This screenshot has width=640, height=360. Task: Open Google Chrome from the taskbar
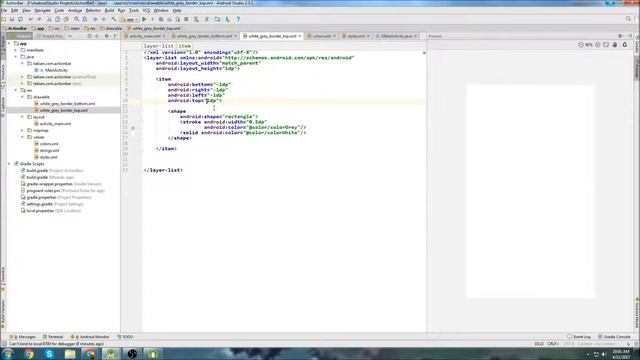click(29, 354)
